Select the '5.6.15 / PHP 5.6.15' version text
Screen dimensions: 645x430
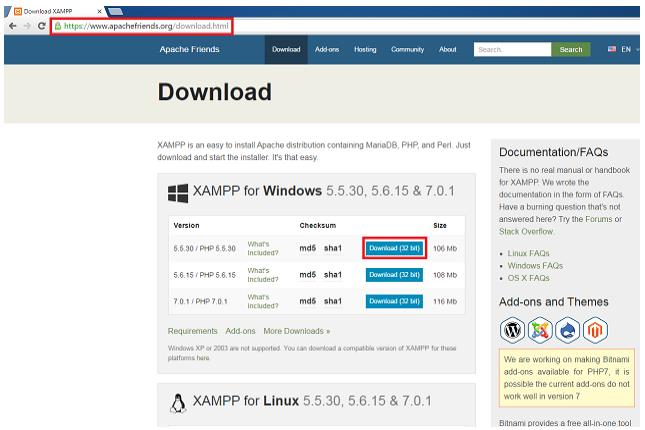[x=204, y=275]
